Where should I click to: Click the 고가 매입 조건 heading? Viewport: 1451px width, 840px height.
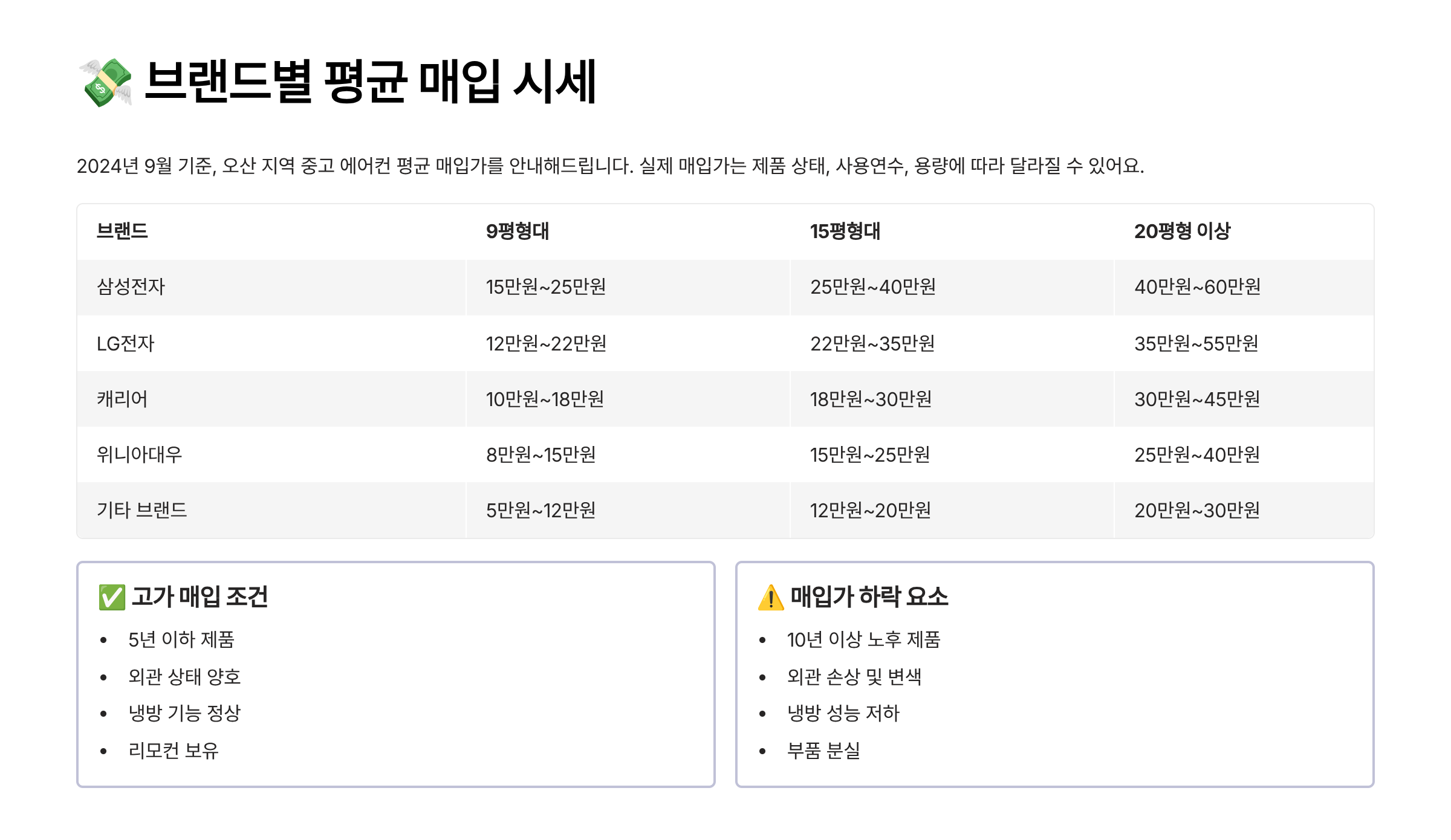point(200,597)
